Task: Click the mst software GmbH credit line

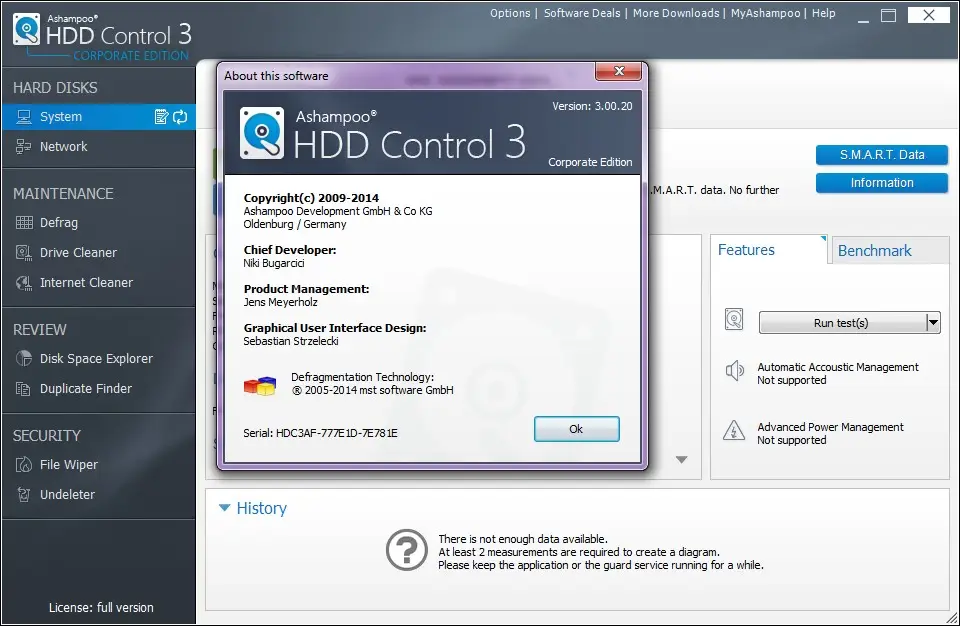Action: coord(372,390)
